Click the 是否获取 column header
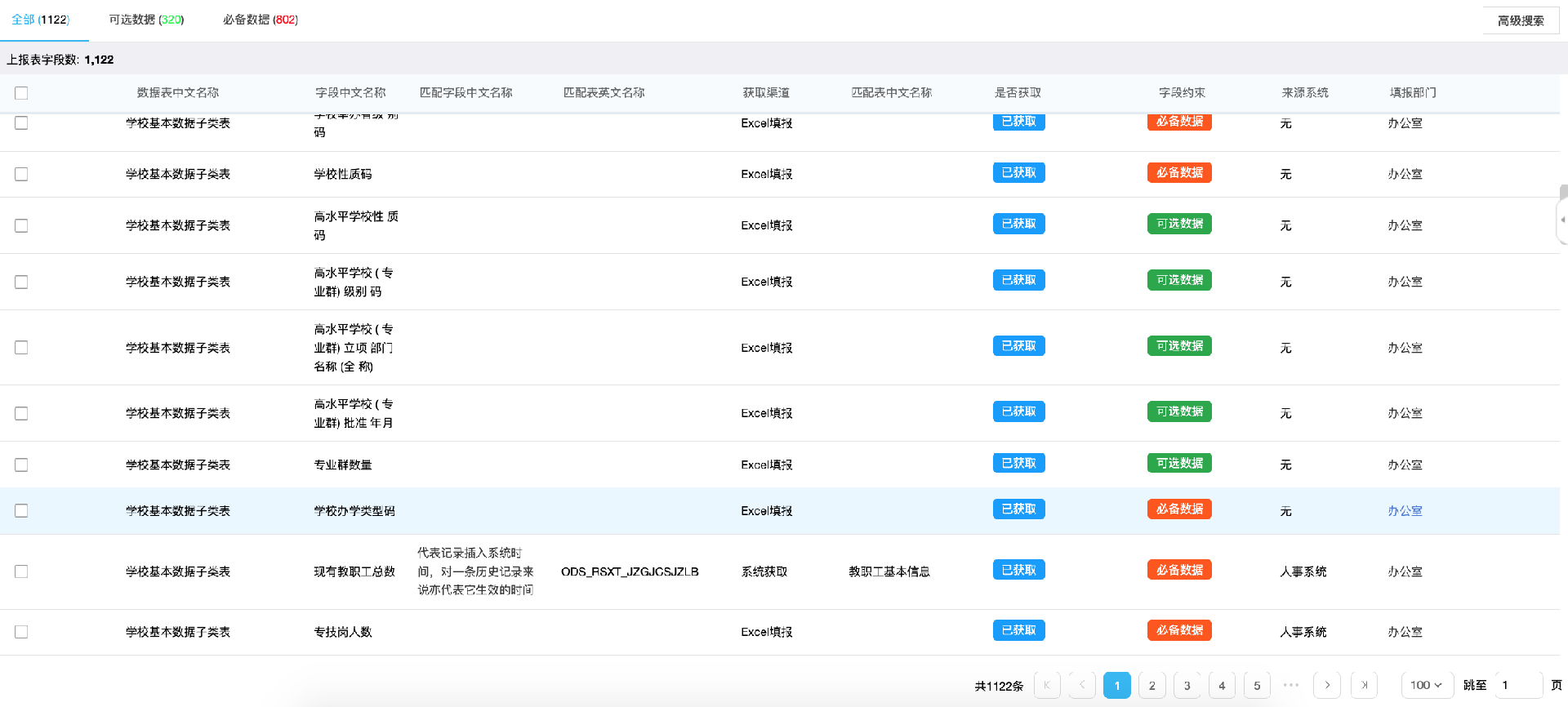 click(1018, 93)
